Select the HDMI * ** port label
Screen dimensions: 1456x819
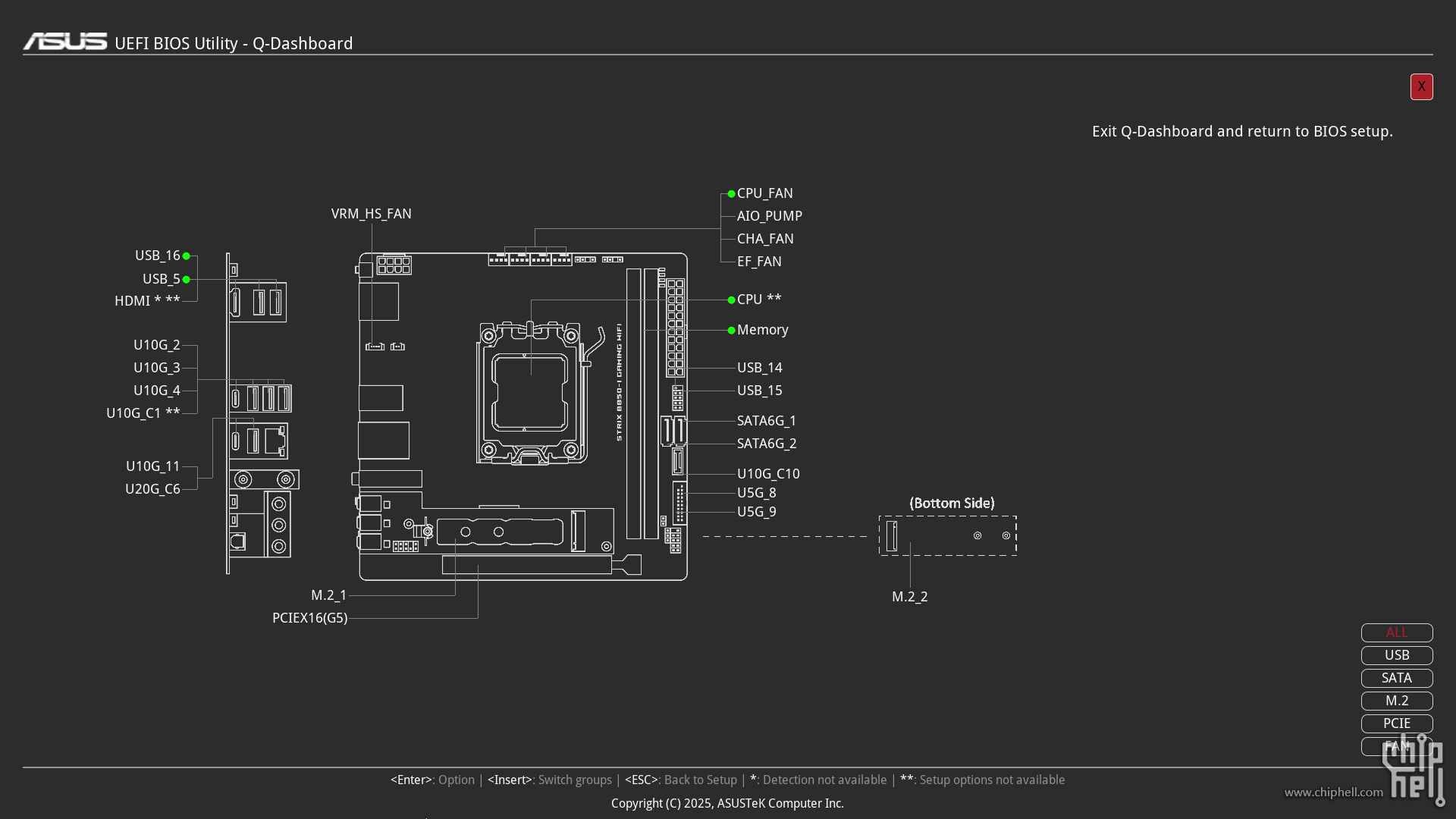[x=147, y=301]
